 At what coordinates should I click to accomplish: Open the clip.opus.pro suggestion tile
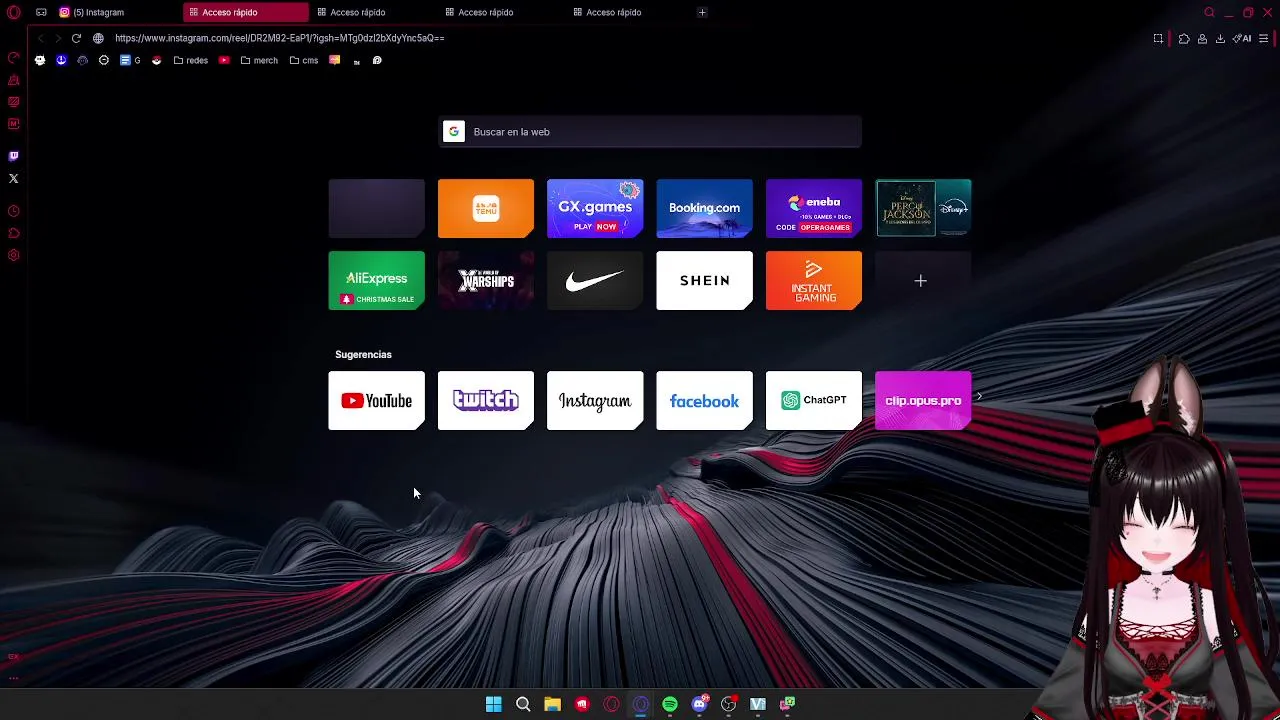923,401
